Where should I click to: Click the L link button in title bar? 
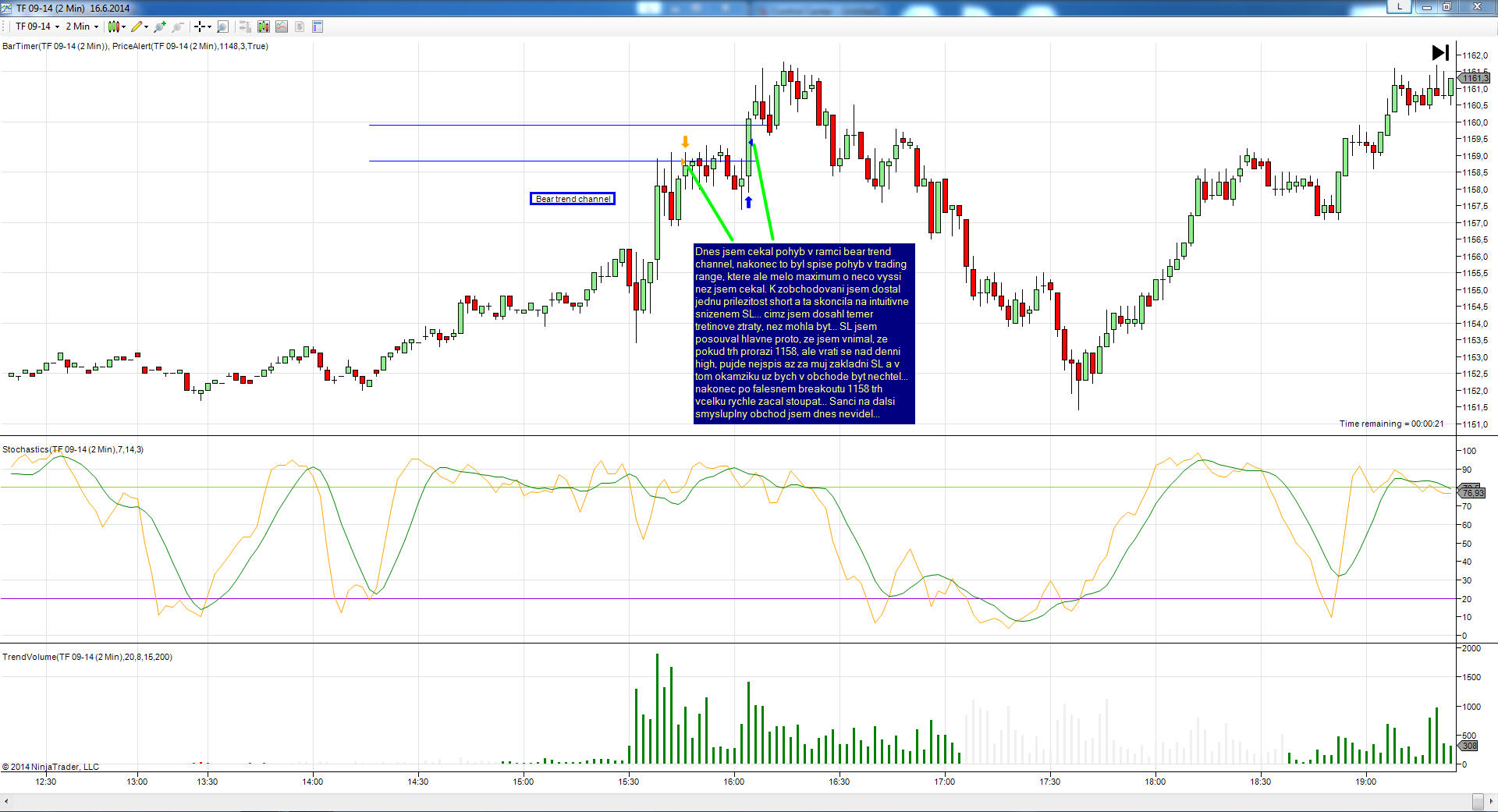pos(1399,6)
